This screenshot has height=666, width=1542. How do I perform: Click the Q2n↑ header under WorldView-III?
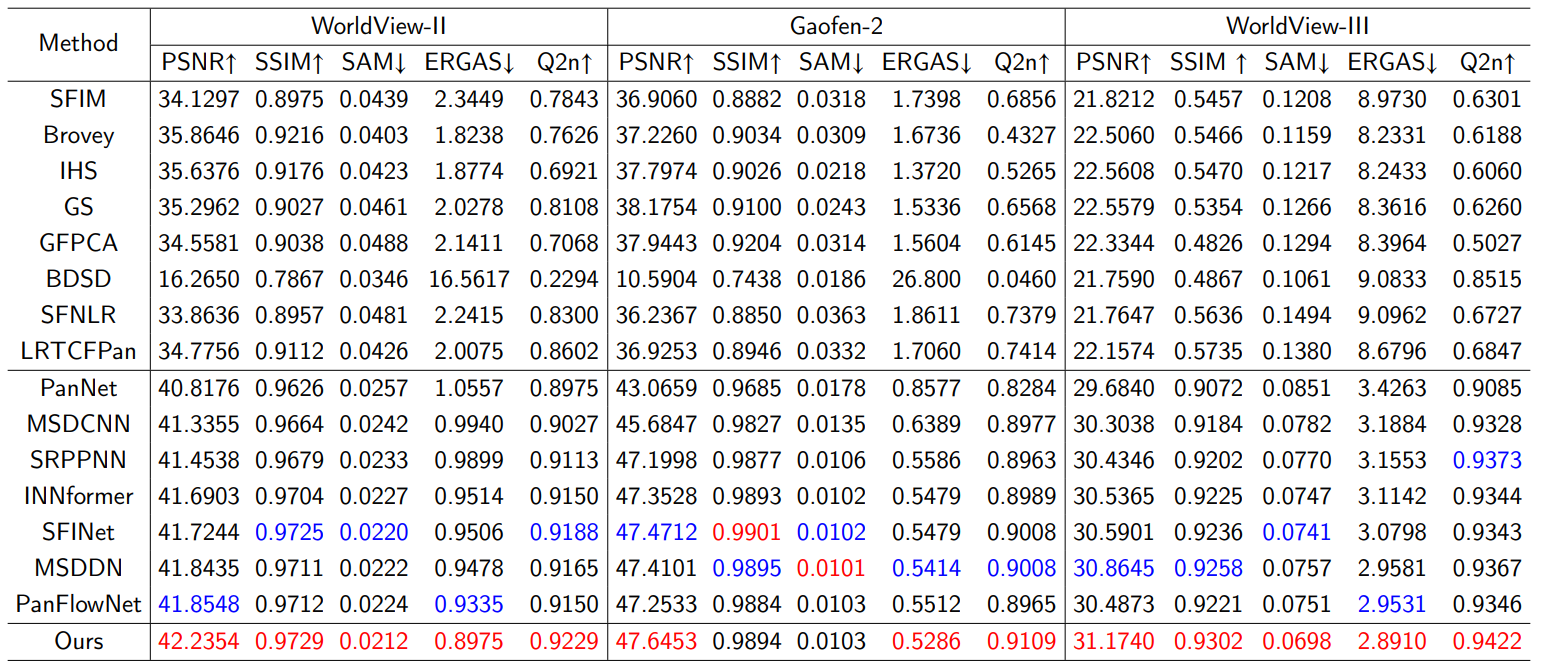coord(1487,63)
